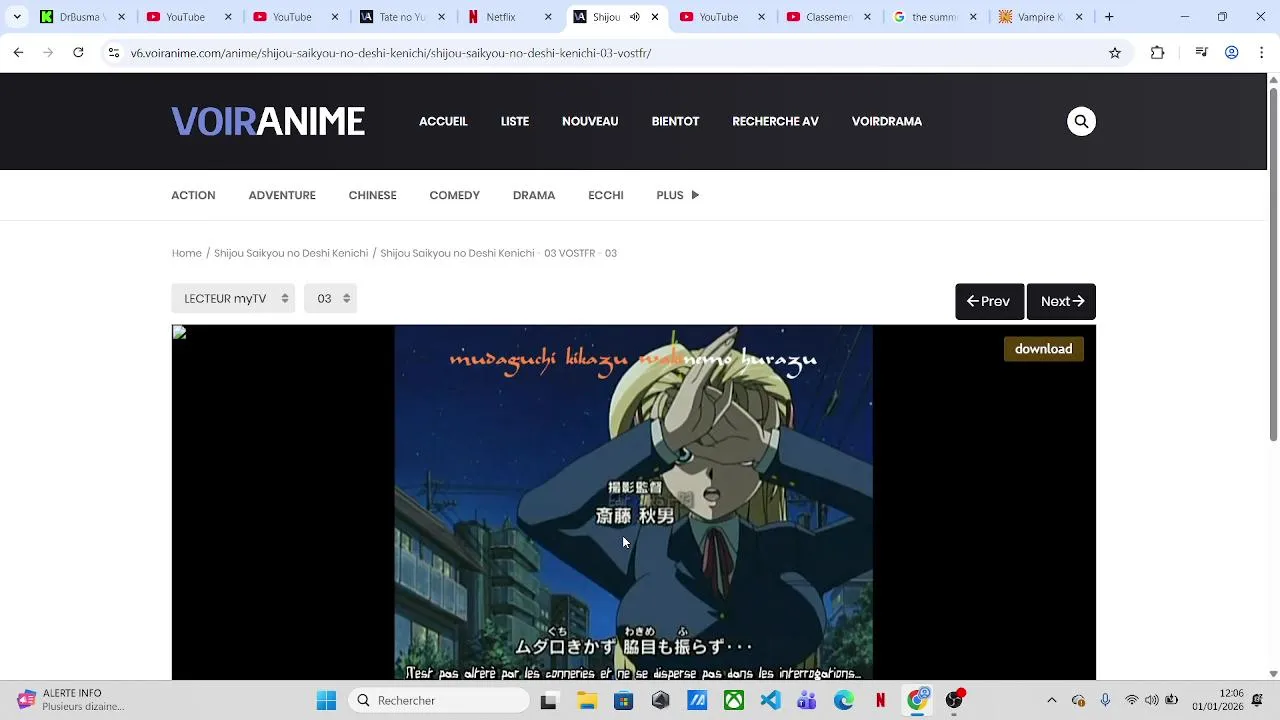The height and width of the screenshot is (720, 1280).
Task: Mute the Shijou tab via speaker icon
Action: click(x=634, y=17)
